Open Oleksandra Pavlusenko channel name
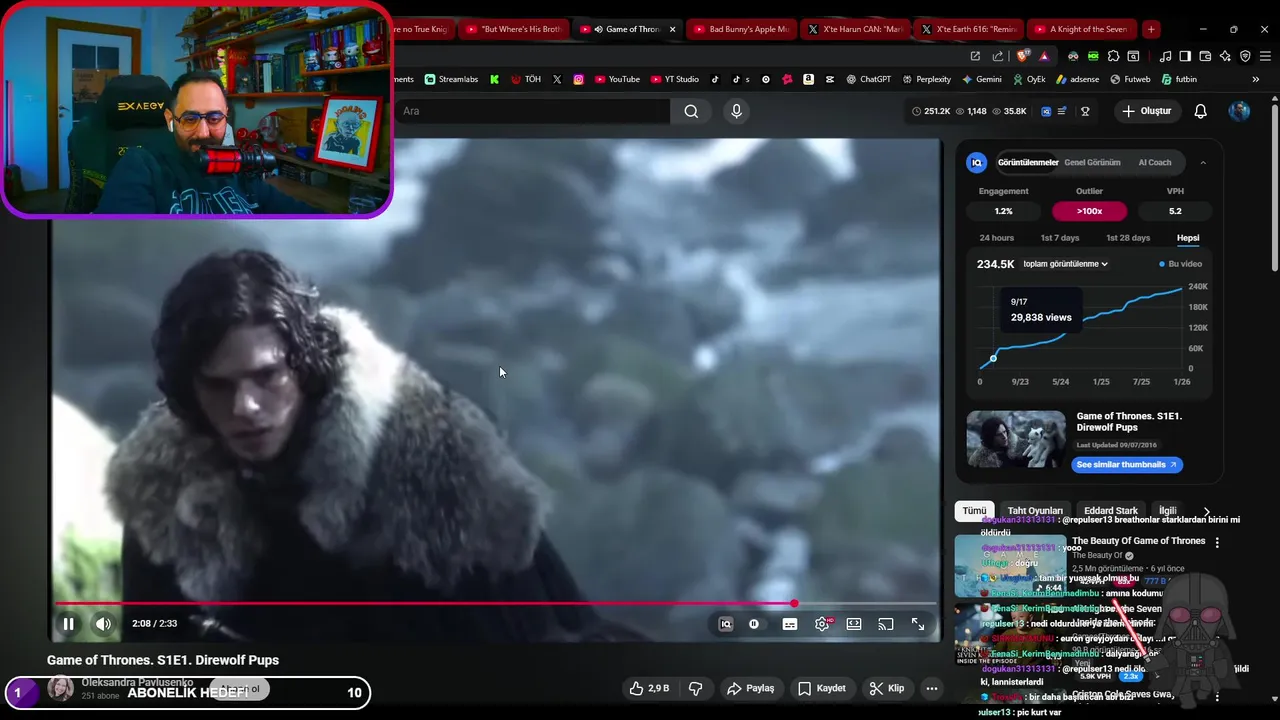1280x720 pixels. (x=137, y=682)
